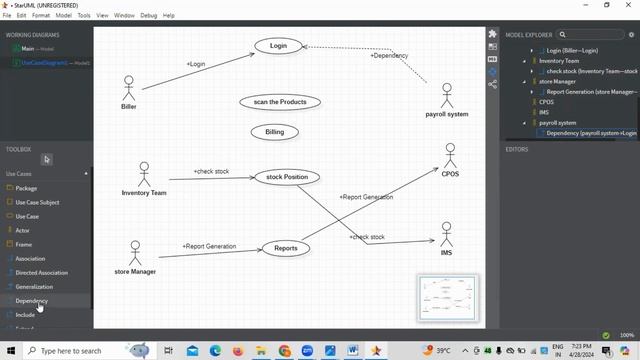
Task: Click the 100% zoom level in status bar
Action: pos(627,335)
